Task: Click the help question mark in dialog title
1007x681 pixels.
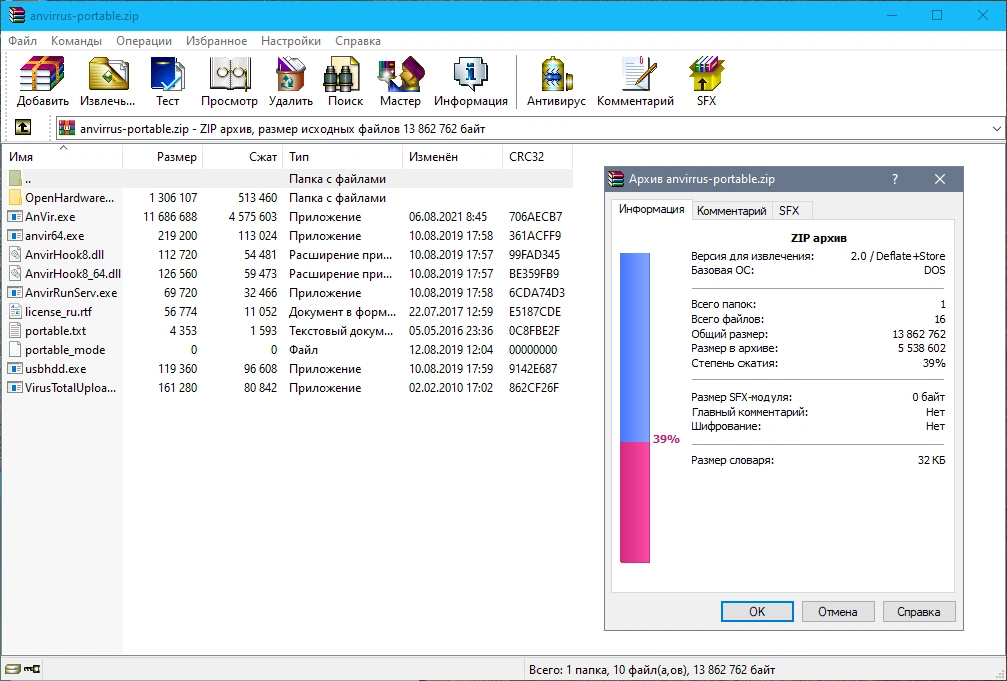Action: (x=895, y=179)
